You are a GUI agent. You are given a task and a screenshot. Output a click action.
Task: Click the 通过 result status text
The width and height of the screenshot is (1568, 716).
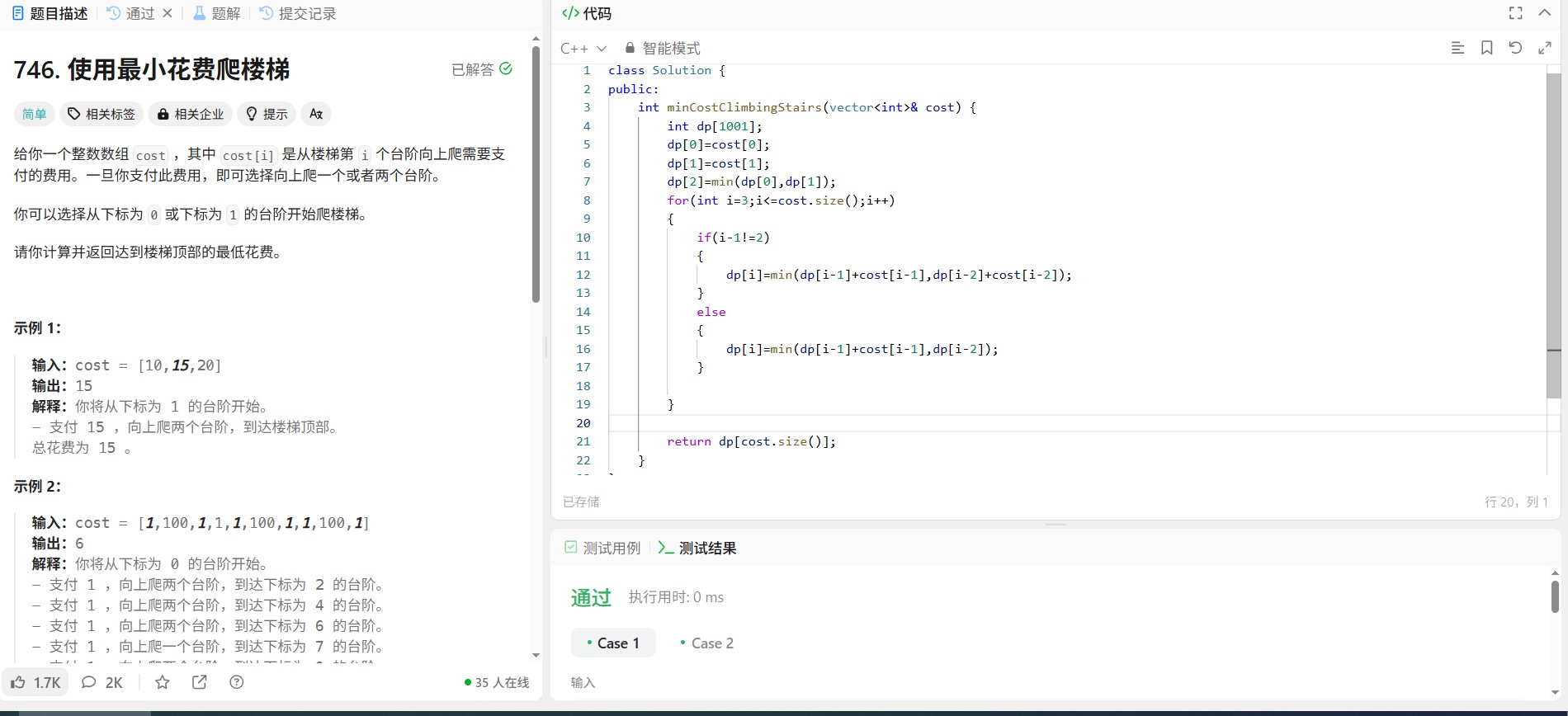point(591,597)
